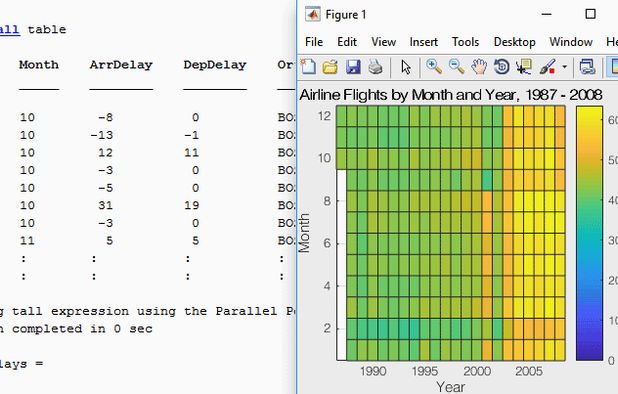Toggle the Link Plot toolbar icon

587,67
